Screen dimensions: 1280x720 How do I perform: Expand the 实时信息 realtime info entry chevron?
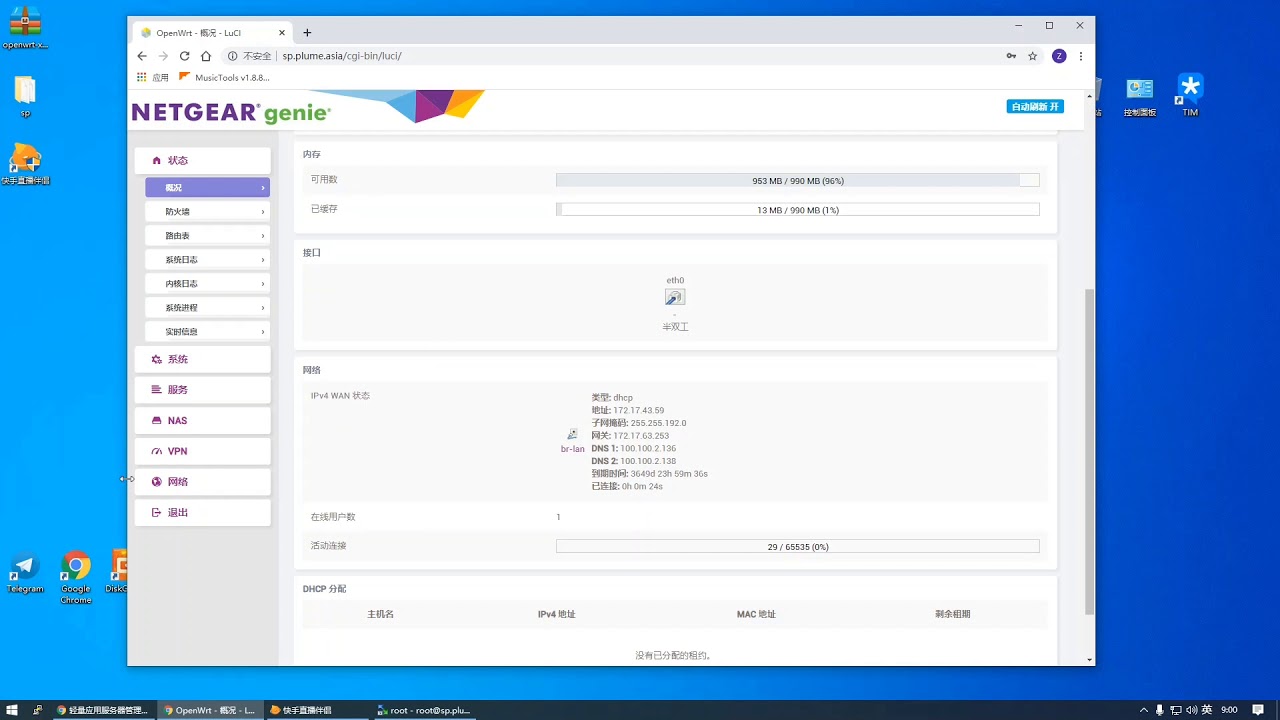(263, 332)
